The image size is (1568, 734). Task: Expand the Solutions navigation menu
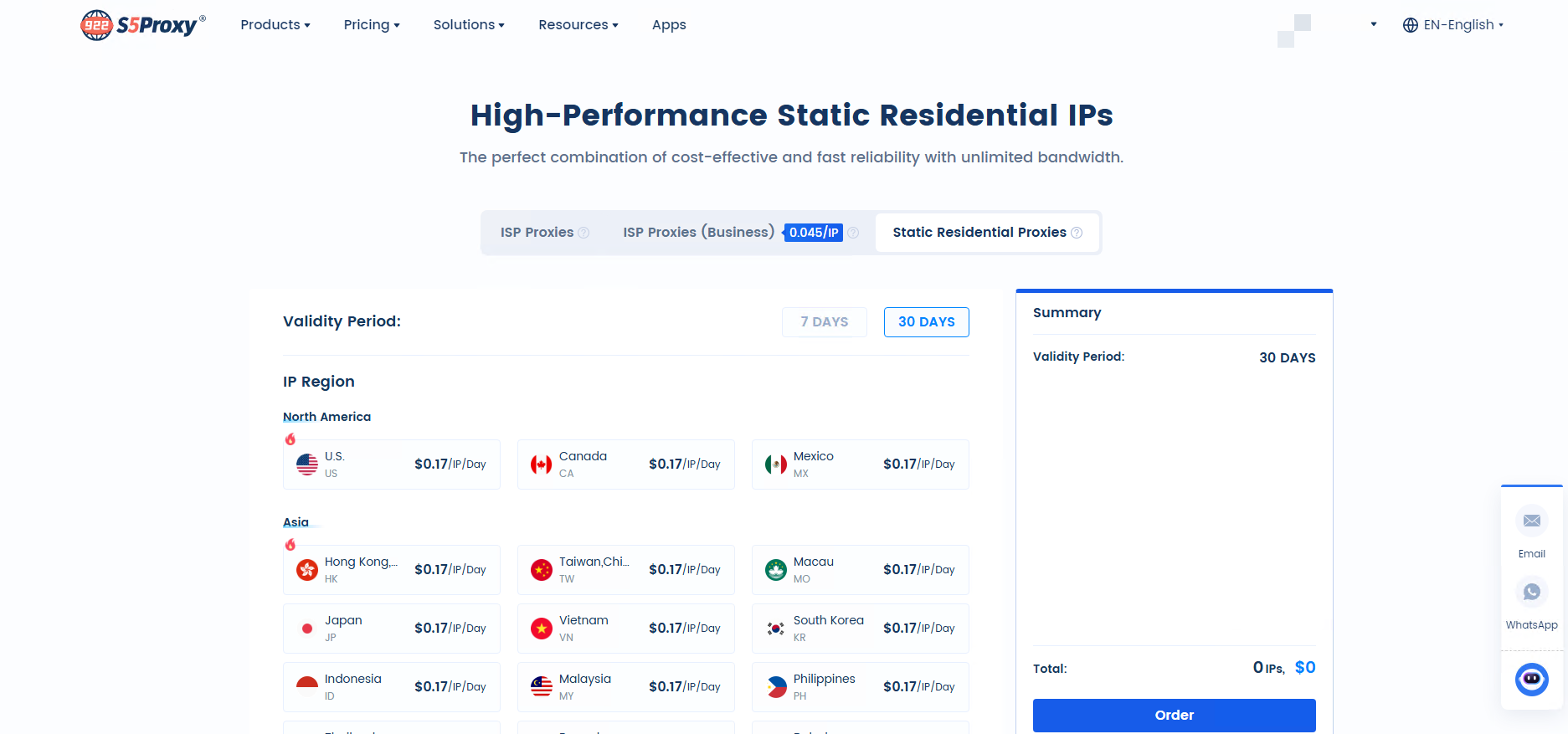(x=468, y=25)
